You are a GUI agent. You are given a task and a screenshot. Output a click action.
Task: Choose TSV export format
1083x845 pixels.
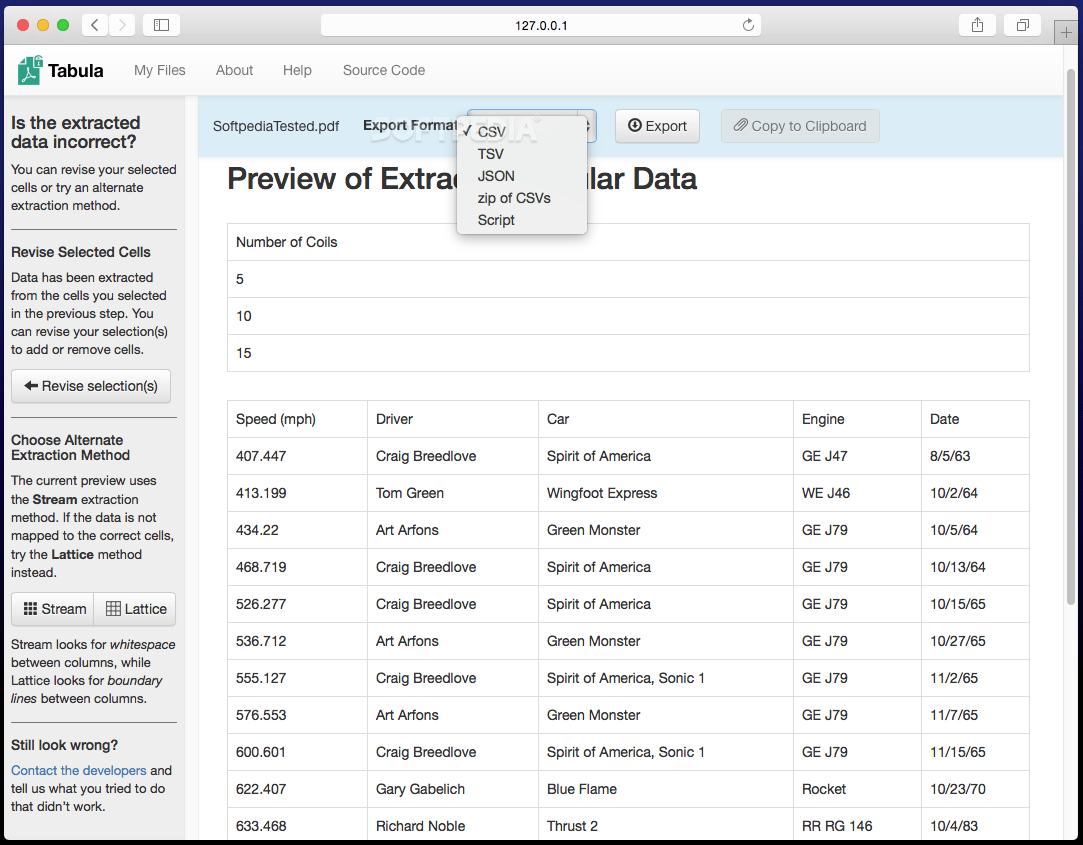tap(521, 154)
